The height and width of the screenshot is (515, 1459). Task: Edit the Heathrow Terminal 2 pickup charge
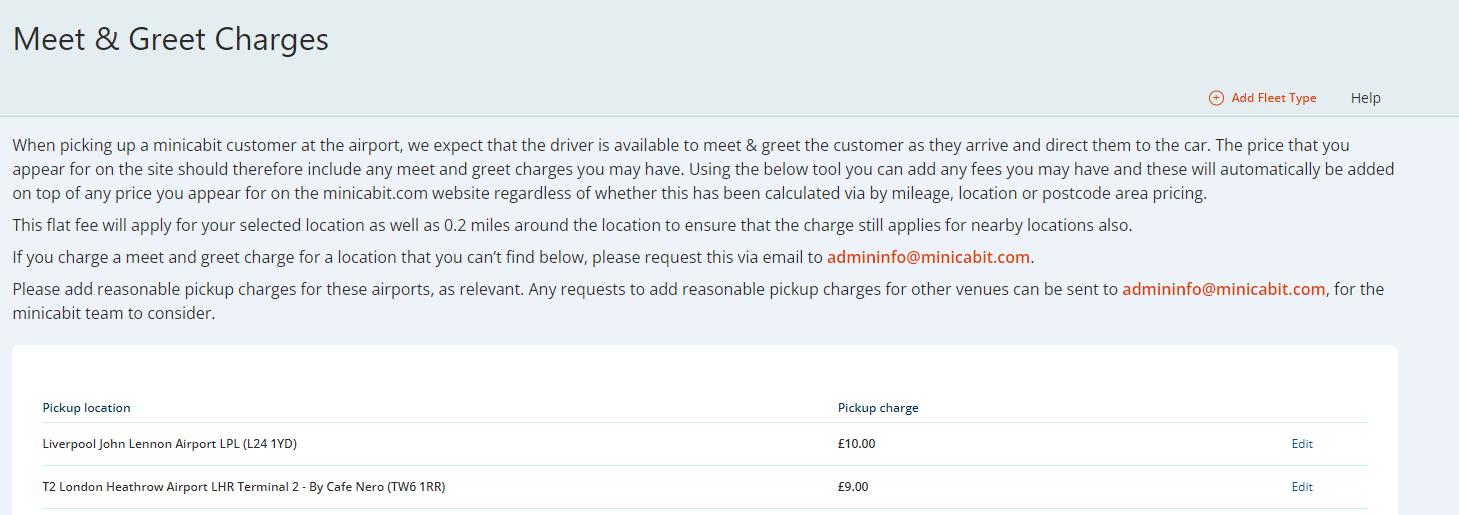1302,487
